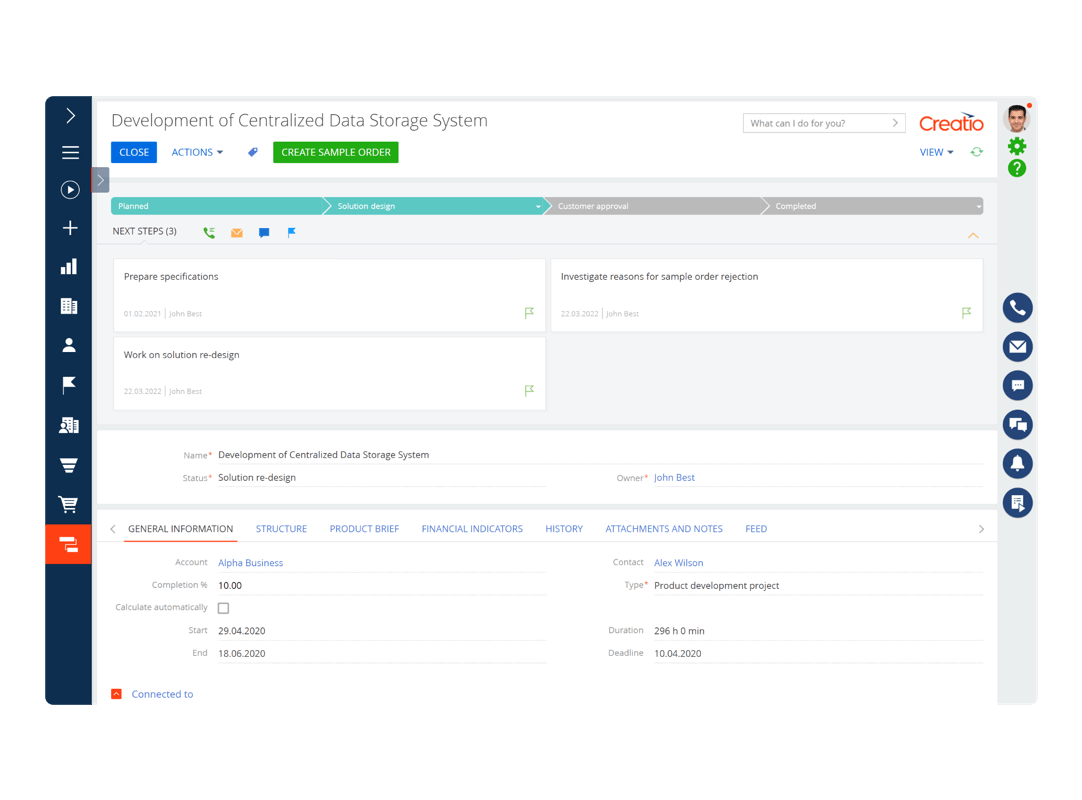The width and height of the screenshot is (1082, 800).
Task: Click the Deadline field 10.04.2020
Action: [x=818, y=654]
